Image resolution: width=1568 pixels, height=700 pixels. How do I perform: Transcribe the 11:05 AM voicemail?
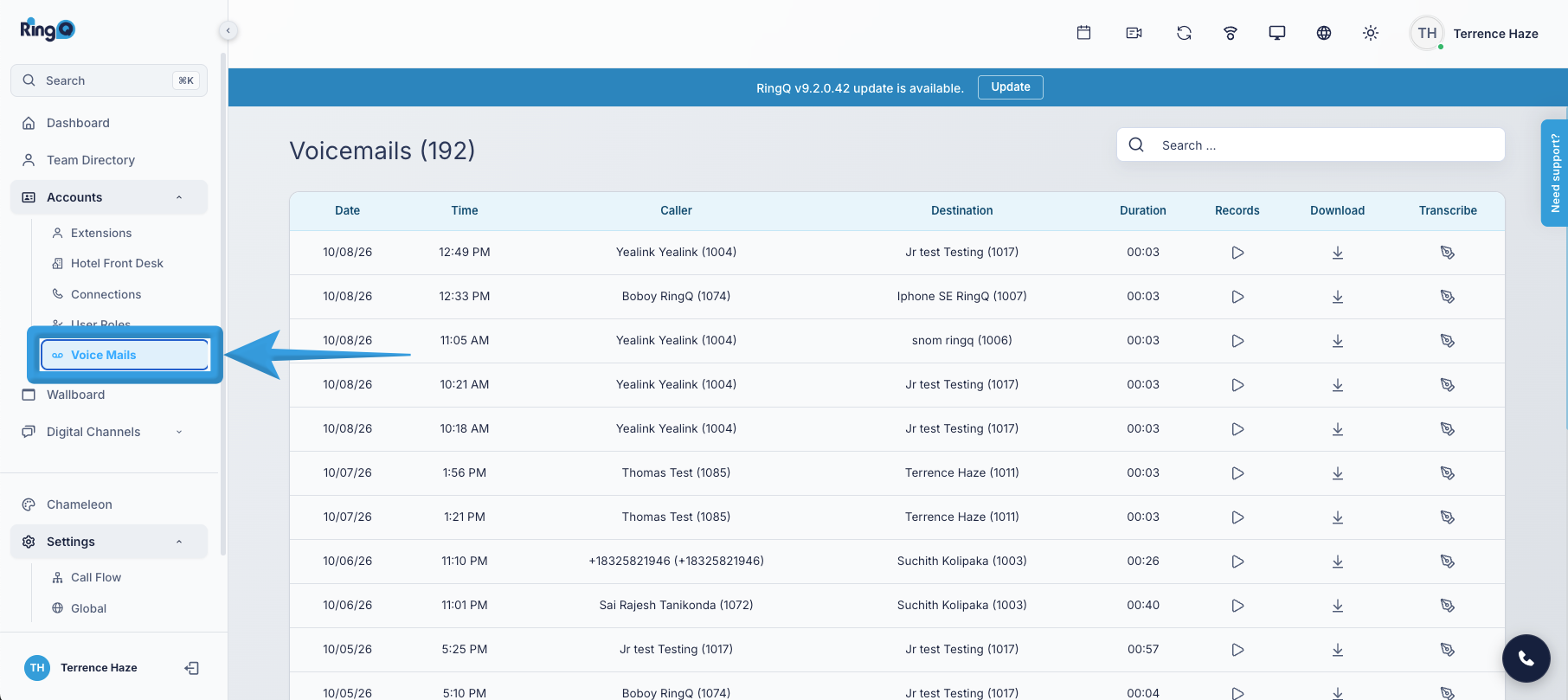click(x=1448, y=341)
